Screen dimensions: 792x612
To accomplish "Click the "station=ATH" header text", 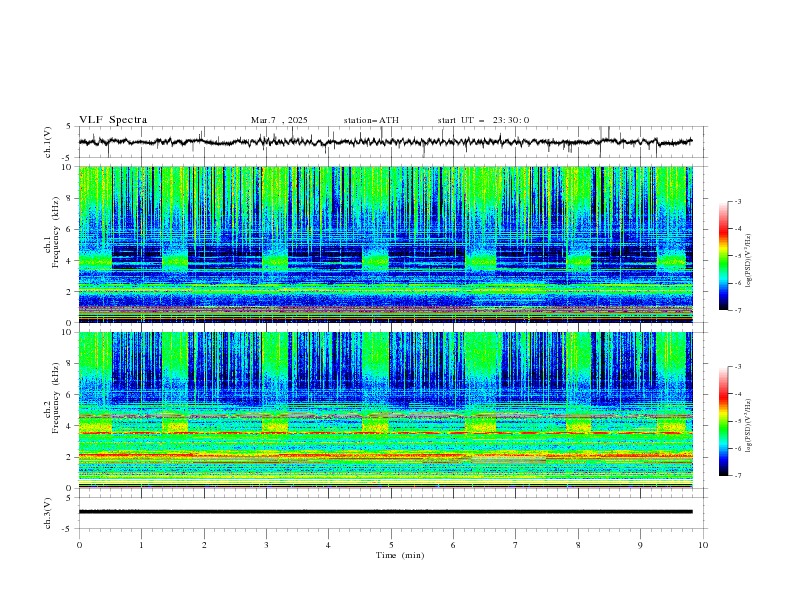I will (371, 120).
